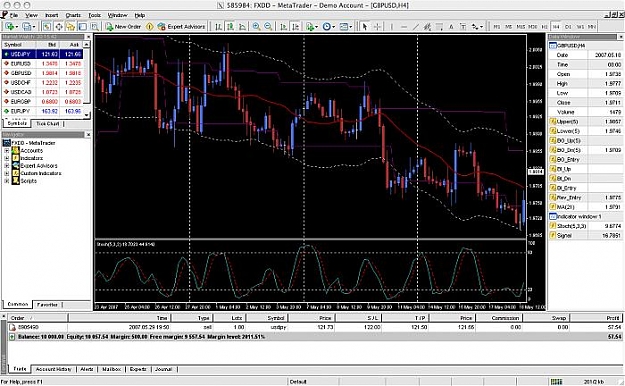Image resolution: width=625 pixels, height=386 pixels.
Task: Switch to the D1 timeframe
Action: click(x=568, y=27)
